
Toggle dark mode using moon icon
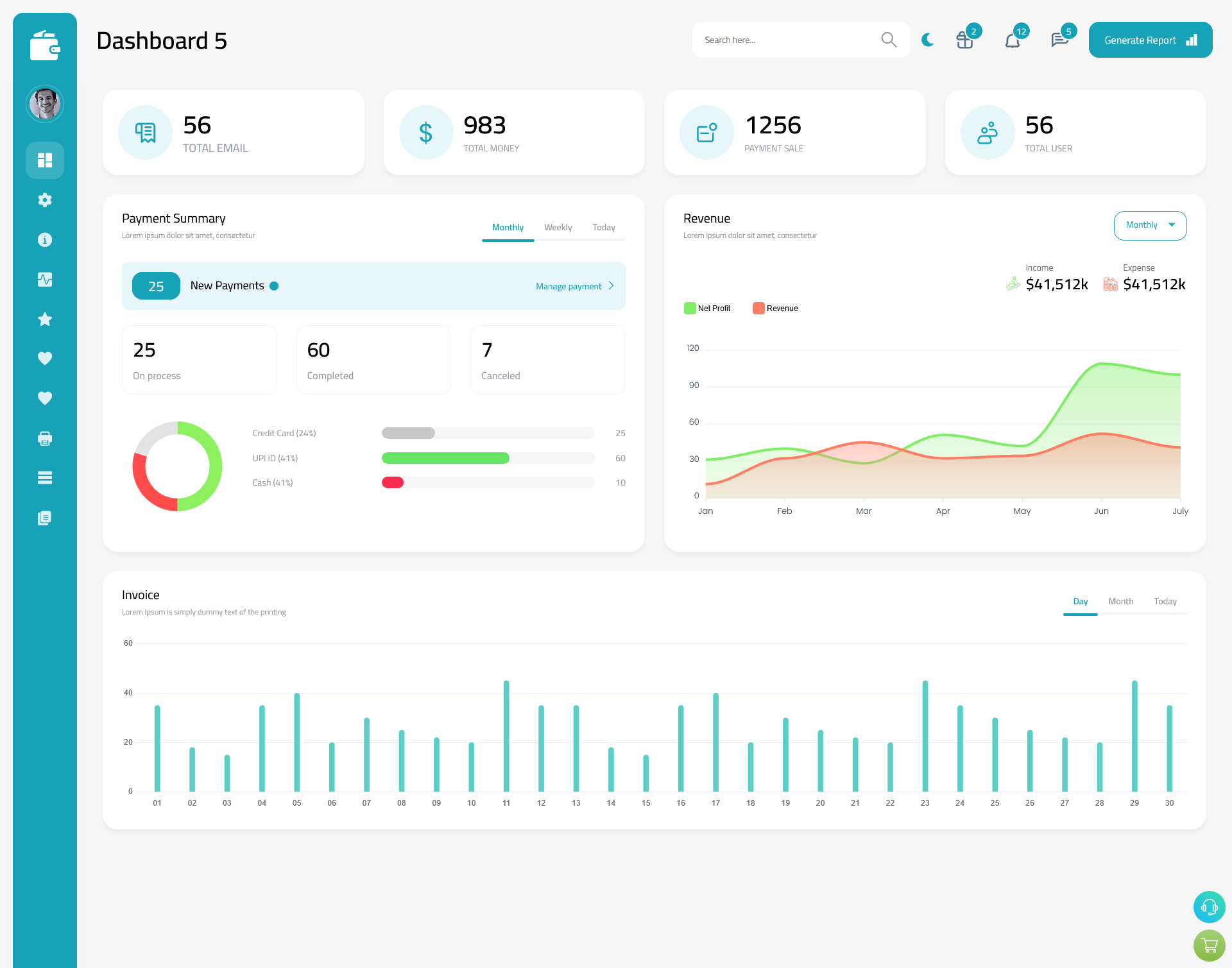pyautogui.click(x=928, y=40)
